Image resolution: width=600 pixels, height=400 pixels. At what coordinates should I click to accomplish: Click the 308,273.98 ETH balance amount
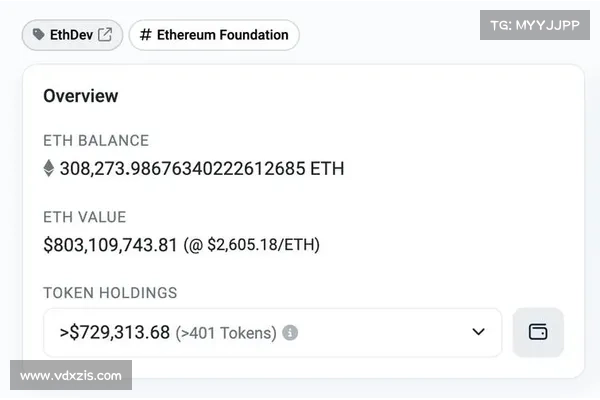point(201,168)
